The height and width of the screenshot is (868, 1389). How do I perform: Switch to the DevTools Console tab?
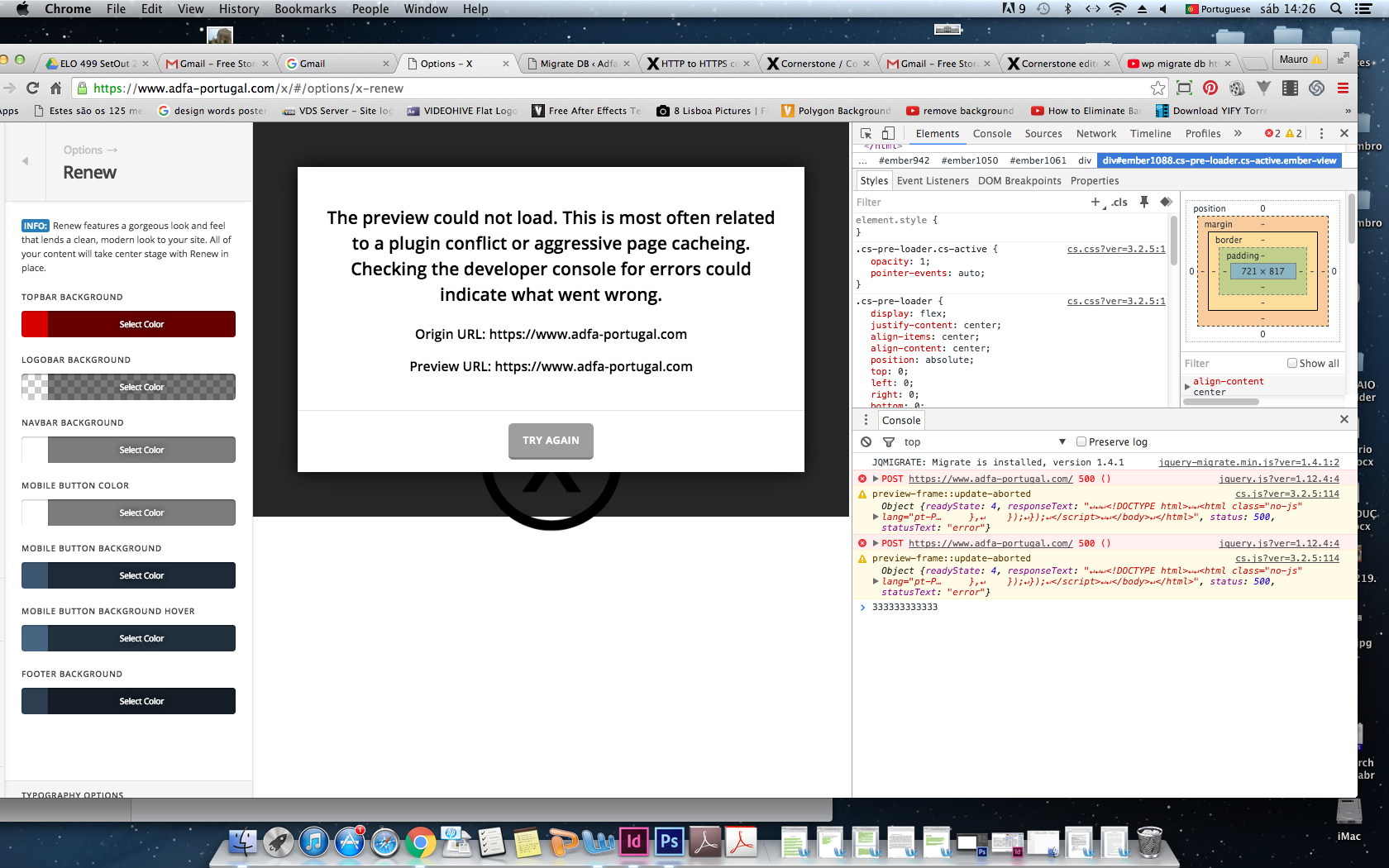point(992,133)
